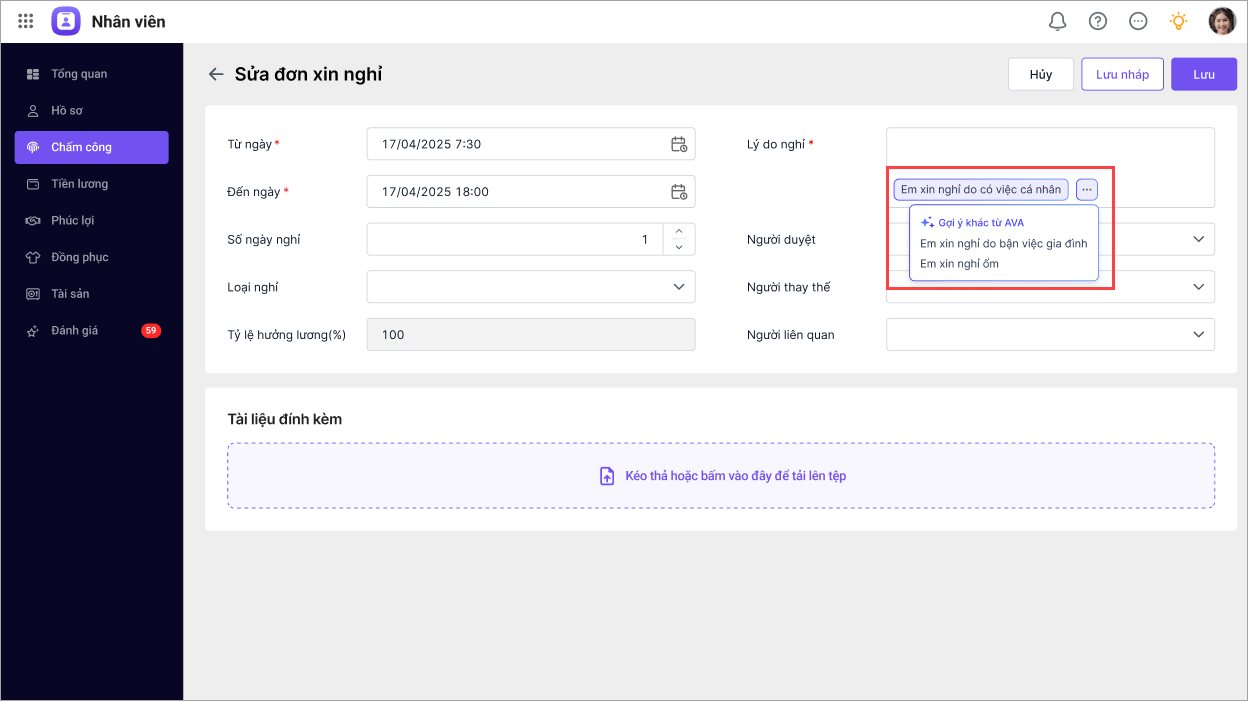Screen dimensions: 1248x701
Task: Open Tiền lương in the sidebar
Action: point(79,184)
